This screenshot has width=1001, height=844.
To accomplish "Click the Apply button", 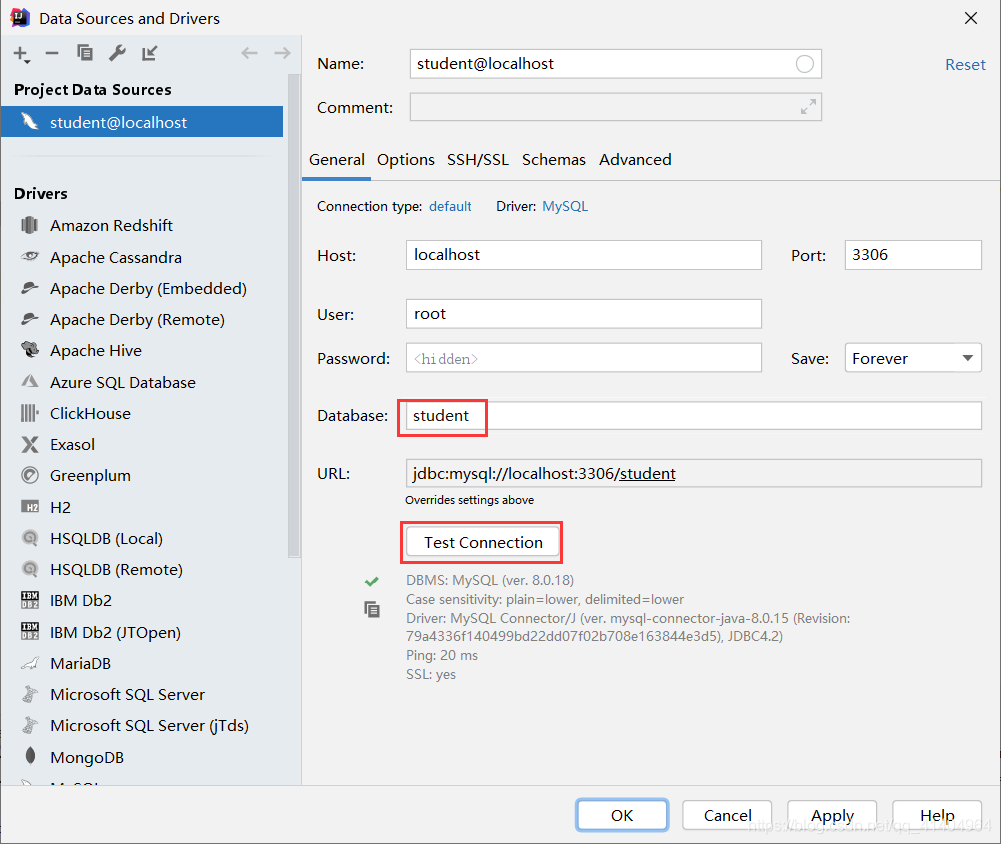I will click(832, 815).
